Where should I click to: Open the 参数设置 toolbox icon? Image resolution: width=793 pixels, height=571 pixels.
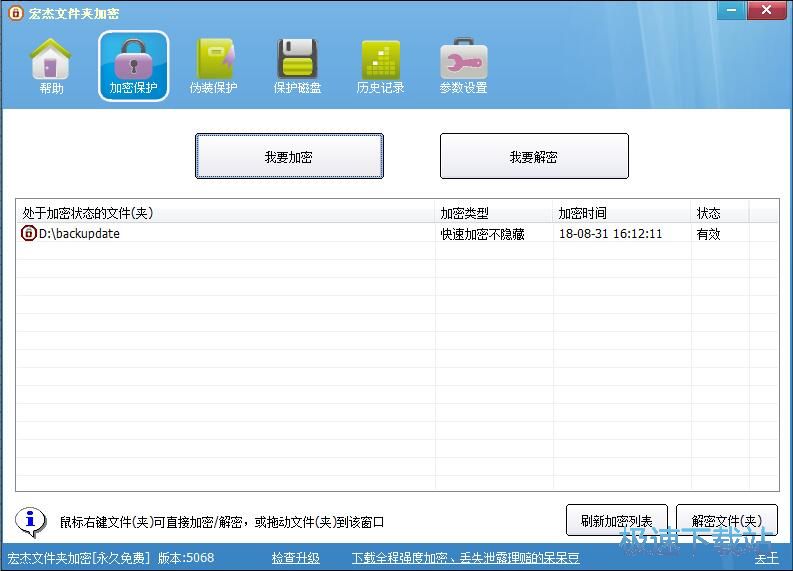pyautogui.click(x=463, y=66)
